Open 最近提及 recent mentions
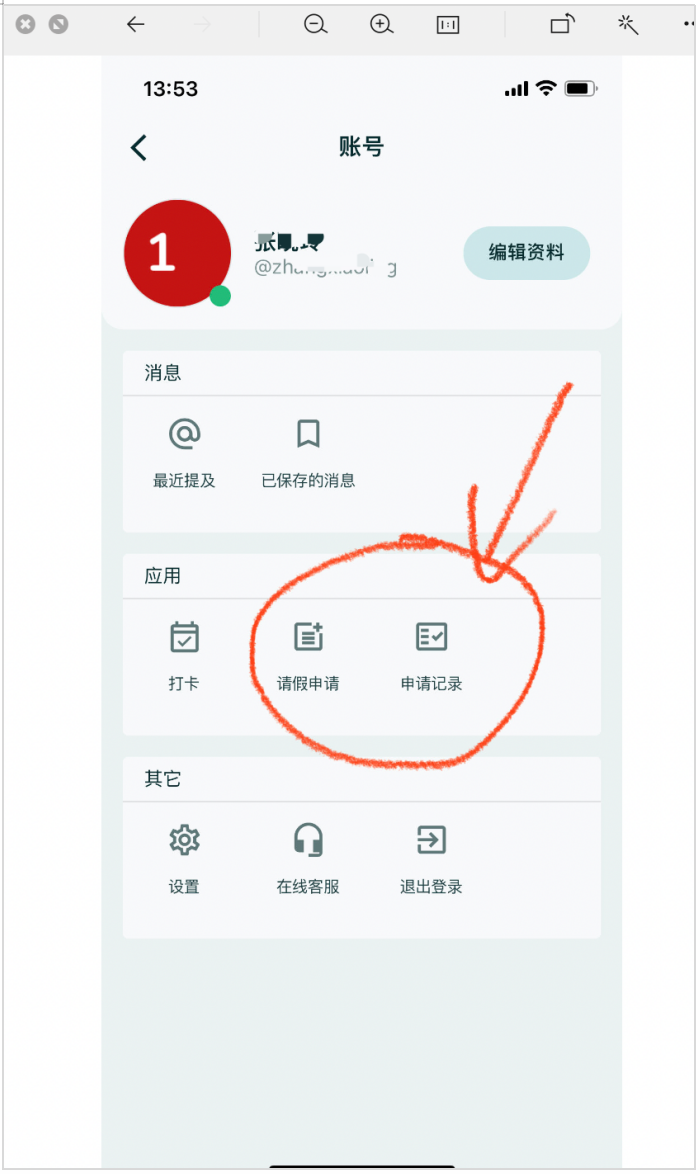The image size is (700, 1174). click(x=184, y=434)
